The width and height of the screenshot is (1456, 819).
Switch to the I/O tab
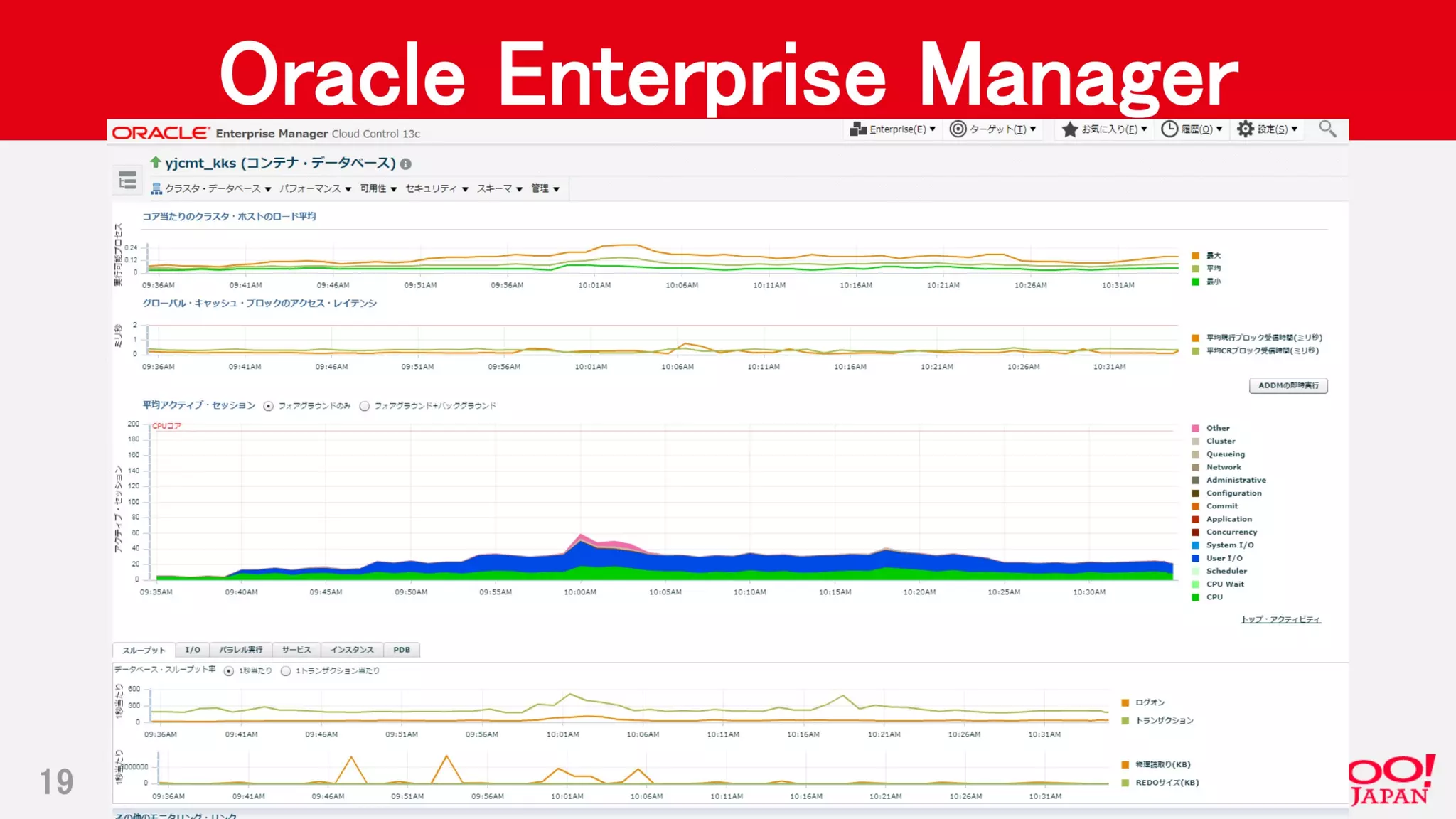[x=193, y=650]
